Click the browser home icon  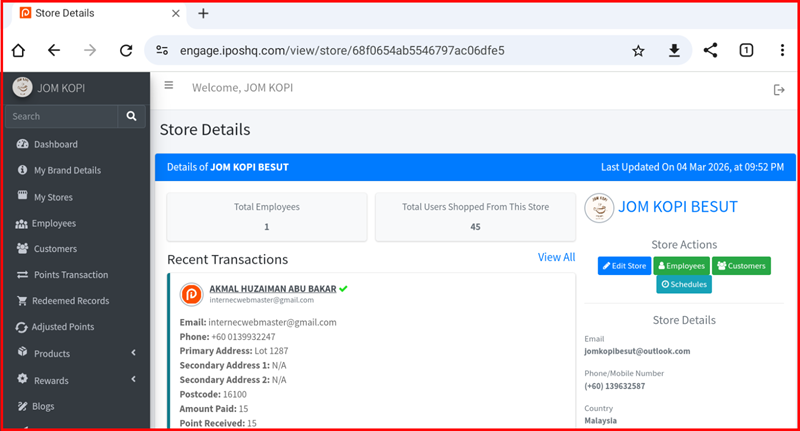coord(18,50)
